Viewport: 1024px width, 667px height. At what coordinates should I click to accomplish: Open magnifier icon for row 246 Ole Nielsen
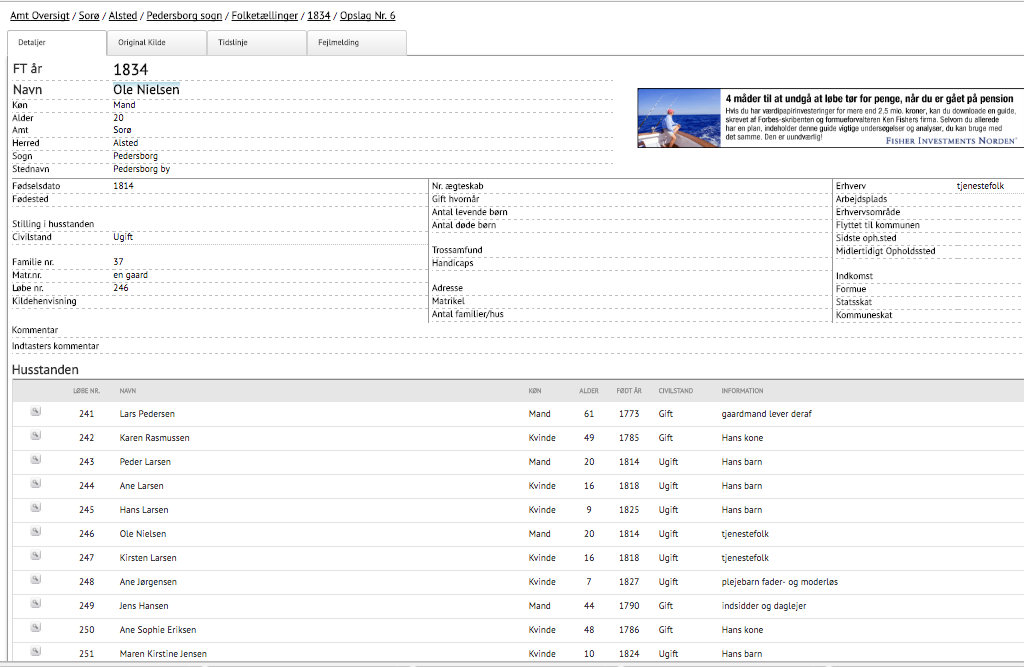pos(36,532)
